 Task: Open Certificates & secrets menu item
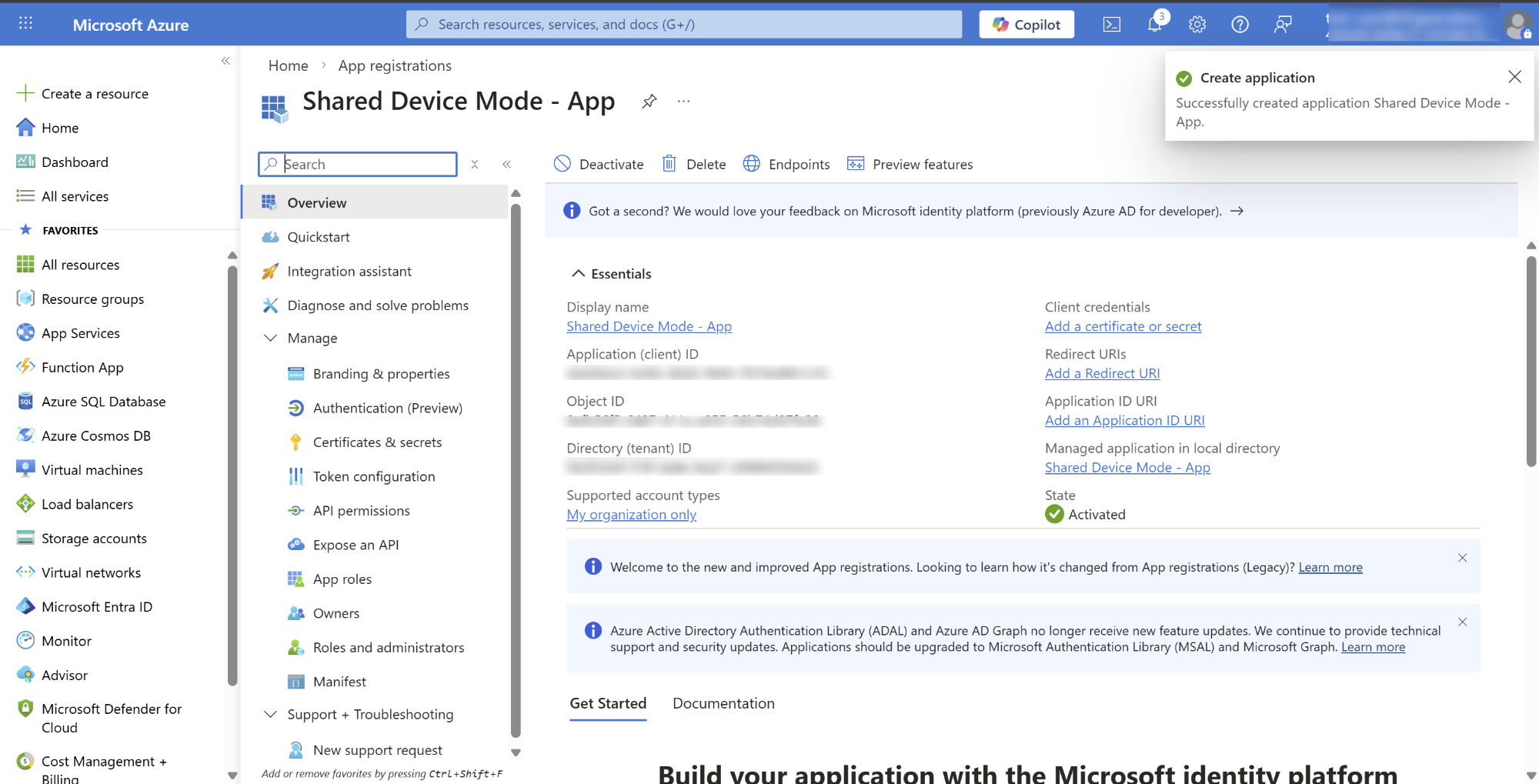point(377,442)
